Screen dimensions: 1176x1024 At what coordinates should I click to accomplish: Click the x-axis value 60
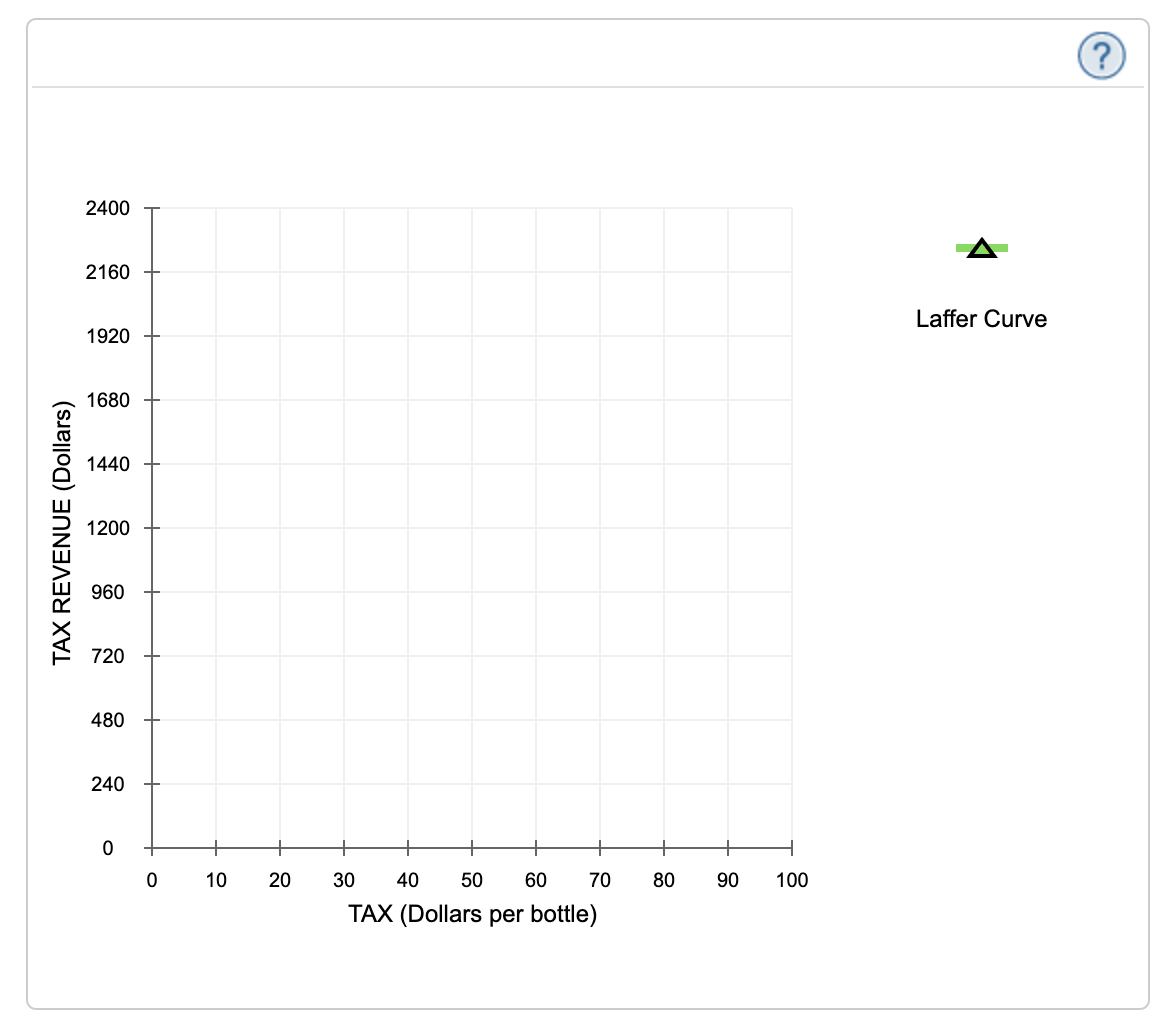coord(536,880)
